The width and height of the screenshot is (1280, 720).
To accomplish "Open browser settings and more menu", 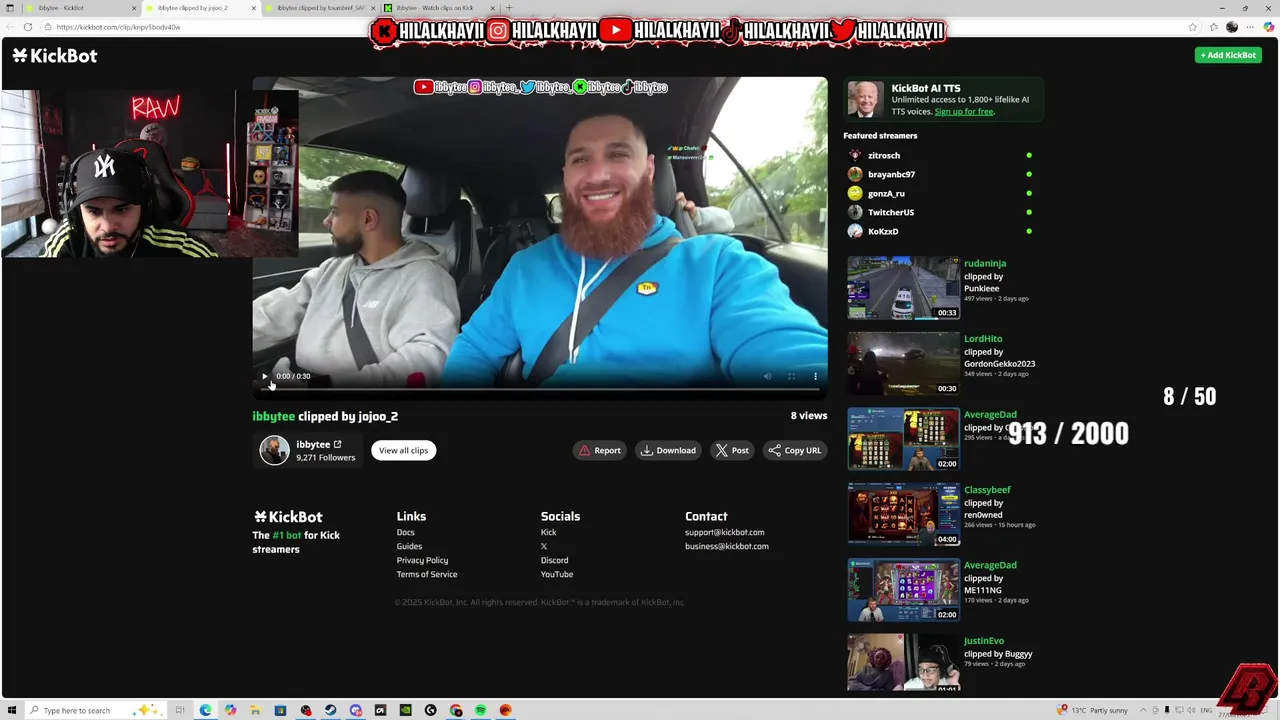I will 1251,27.
